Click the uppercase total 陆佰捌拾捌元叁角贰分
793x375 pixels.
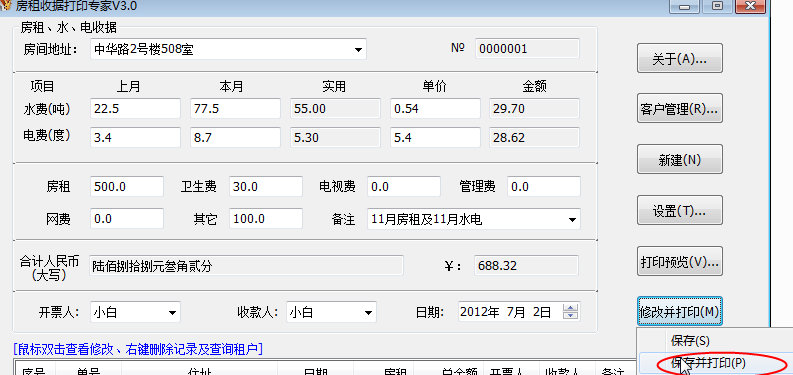click(247, 265)
